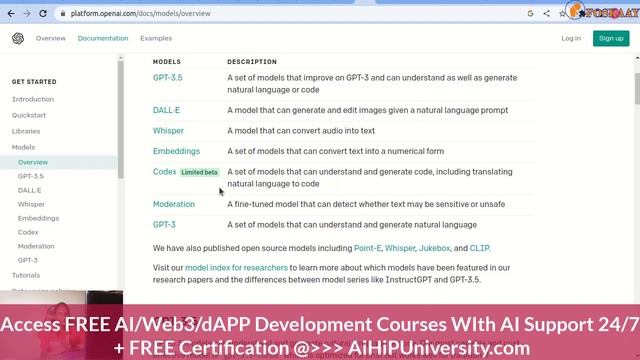Click the DESCRIPTION column header

click(x=252, y=62)
